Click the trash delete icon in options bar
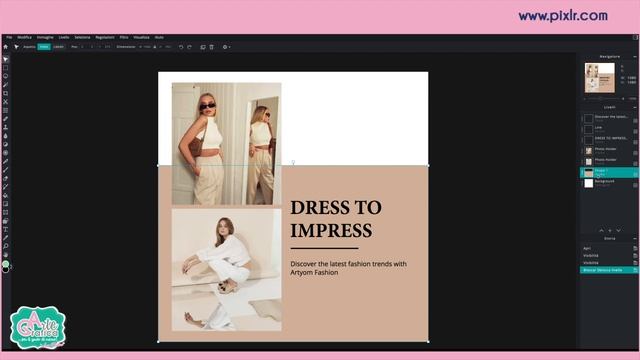Viewport: 640px width, 360px height. (x=211, y=47)
